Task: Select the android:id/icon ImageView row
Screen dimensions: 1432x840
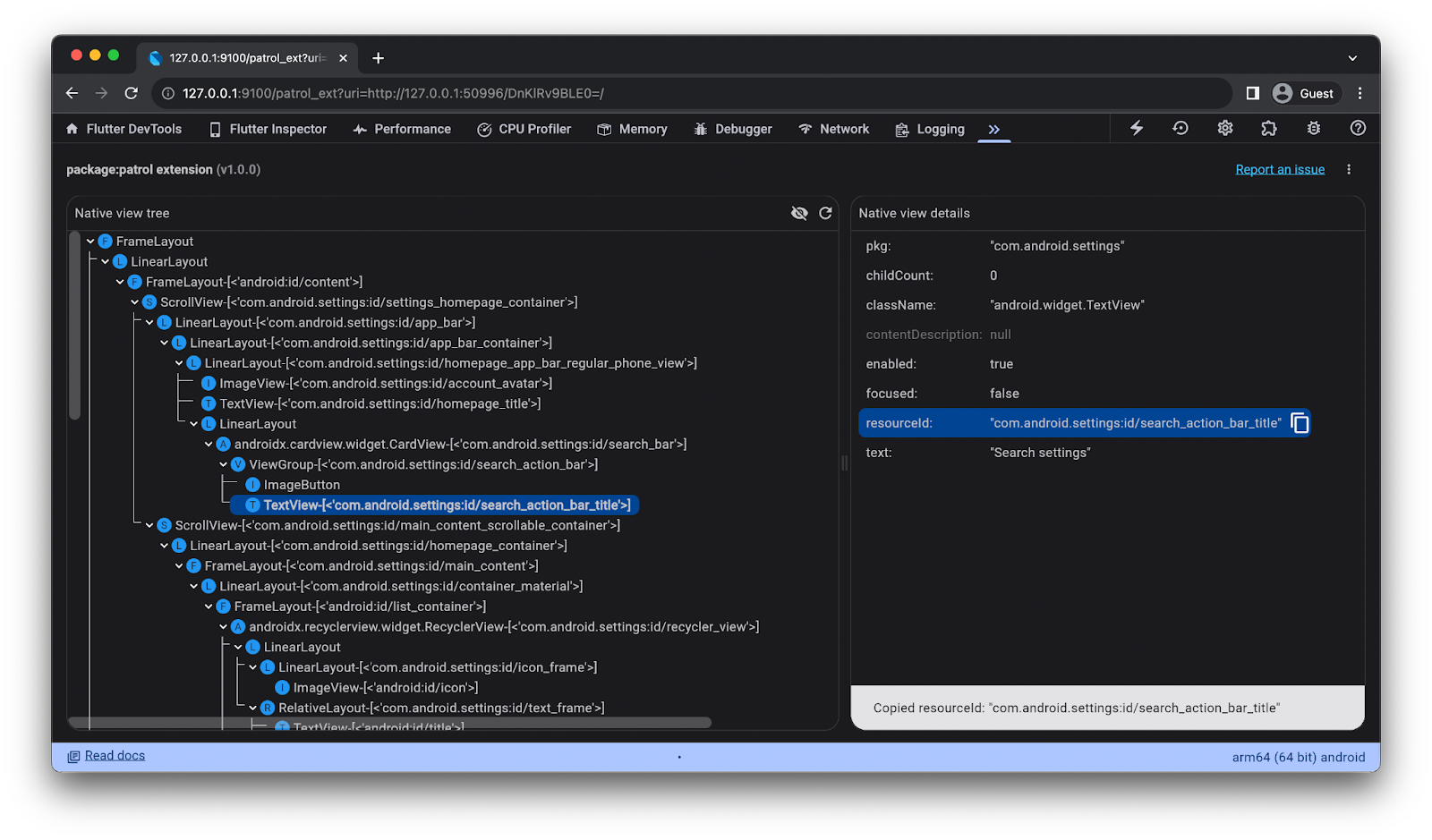Action: pyautogui.click(x=377, y=688)
